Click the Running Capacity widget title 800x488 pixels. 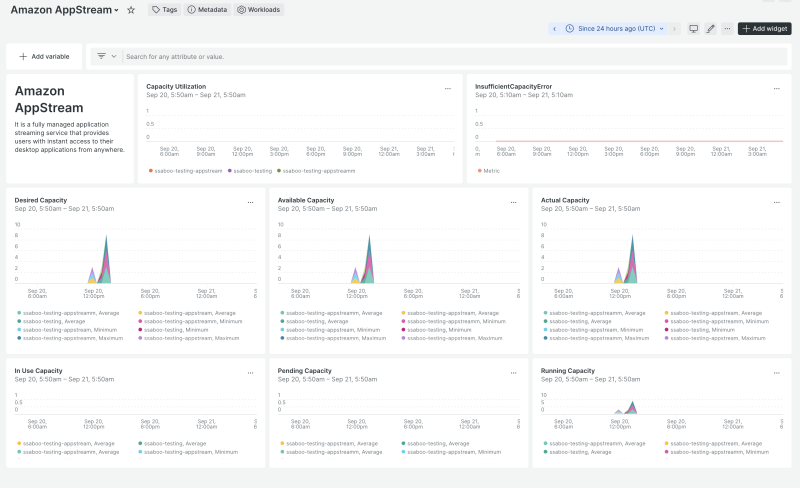pos(567,371)
